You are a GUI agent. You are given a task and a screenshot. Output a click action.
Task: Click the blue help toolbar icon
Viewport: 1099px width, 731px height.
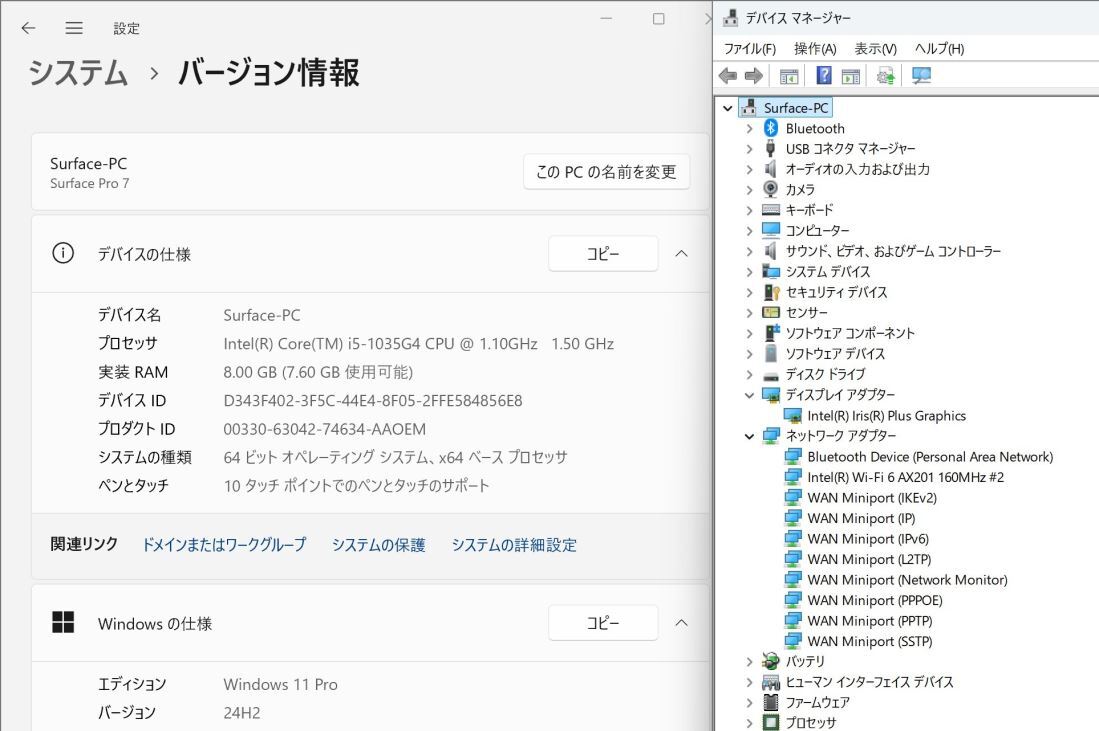click(824, 75)
